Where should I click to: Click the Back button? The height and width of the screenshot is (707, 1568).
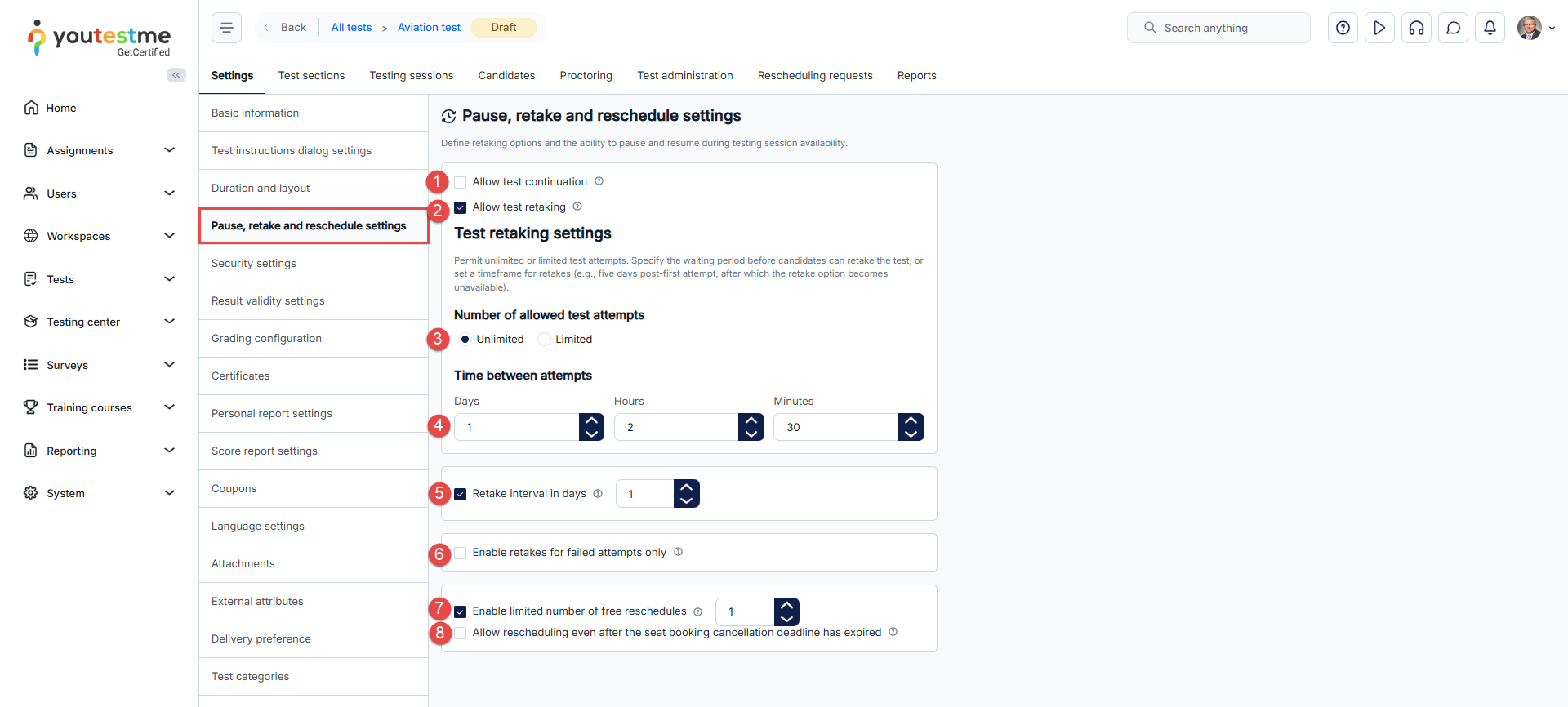(x=285, y=27)
